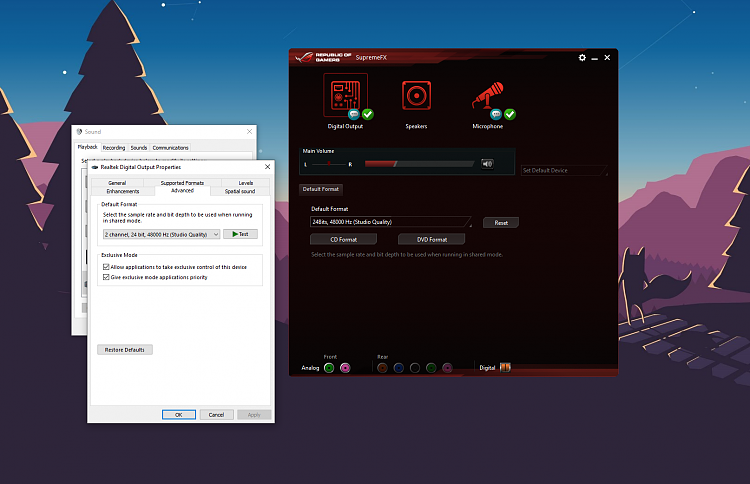The width and height of the screenshot is (750, 484).
Task: Click chat bubble badge on Microphone
Action: click(x=496, y=114)
